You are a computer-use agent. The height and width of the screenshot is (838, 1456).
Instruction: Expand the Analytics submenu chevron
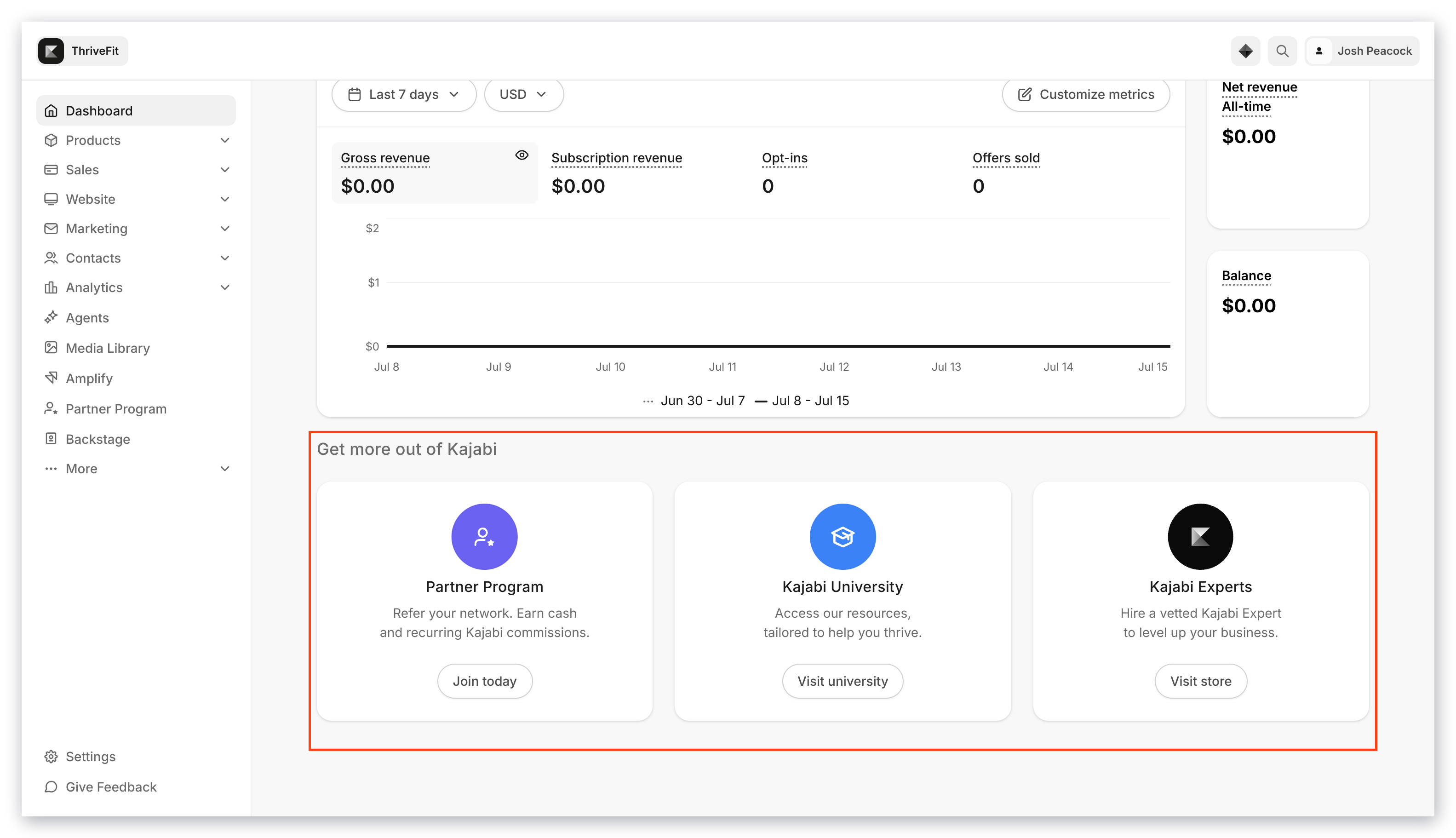click(x=225, y=287)
